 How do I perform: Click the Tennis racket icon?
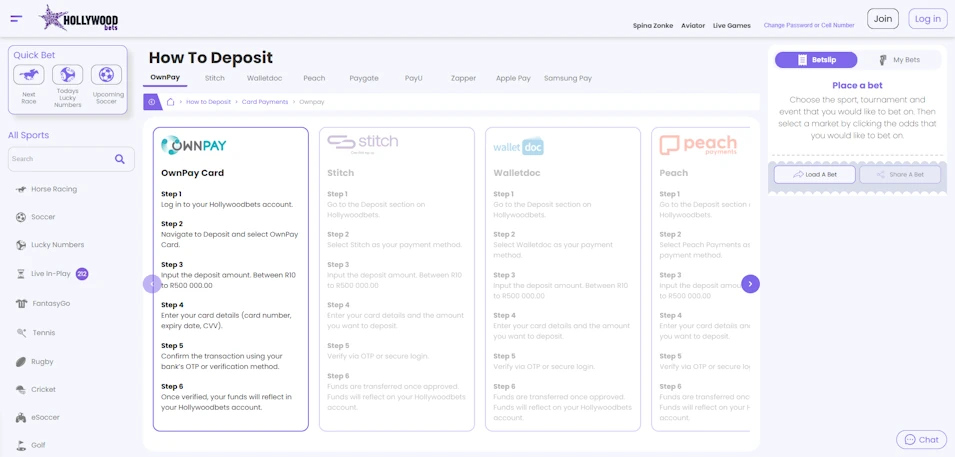(x=21, y=333)
